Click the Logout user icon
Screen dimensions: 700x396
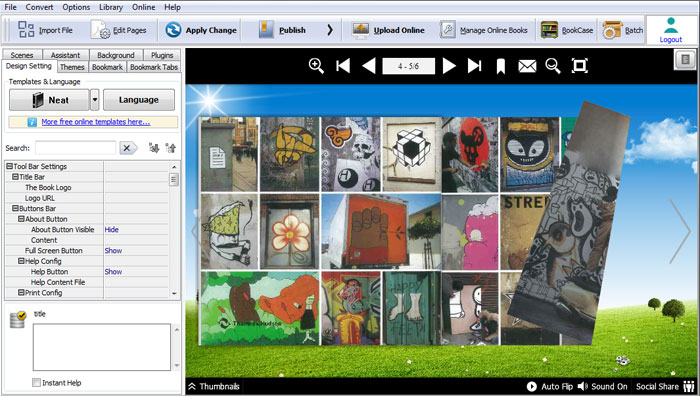point(671,25)
